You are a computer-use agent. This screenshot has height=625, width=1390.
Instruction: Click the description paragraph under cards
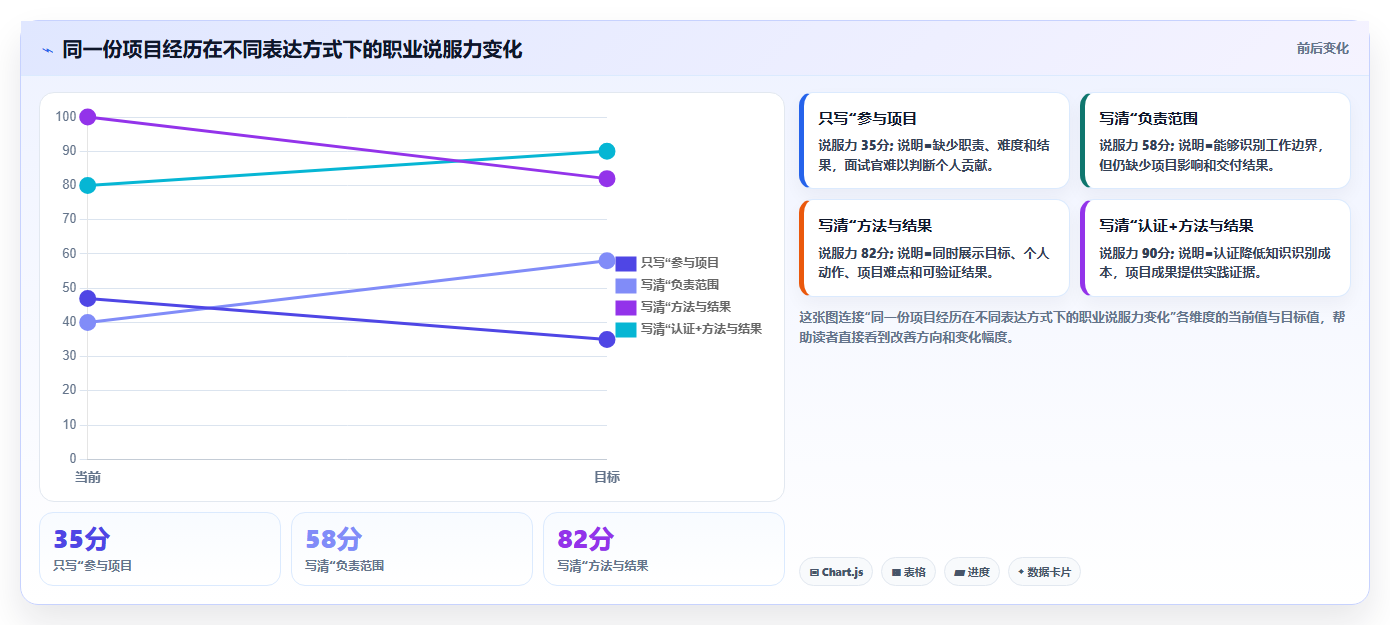coord(1072,327)
